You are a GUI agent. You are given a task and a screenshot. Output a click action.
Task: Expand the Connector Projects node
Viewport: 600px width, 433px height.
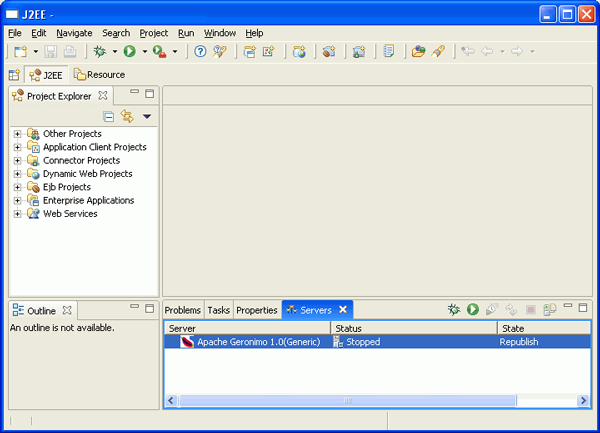click(17, 161)
